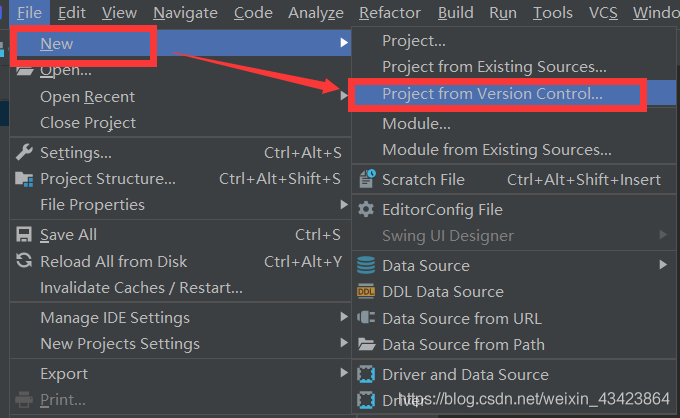The image size is (680, 418).
Task: Click the Data Source database icon
Action: pyautogui.click(x=366, y=266)
